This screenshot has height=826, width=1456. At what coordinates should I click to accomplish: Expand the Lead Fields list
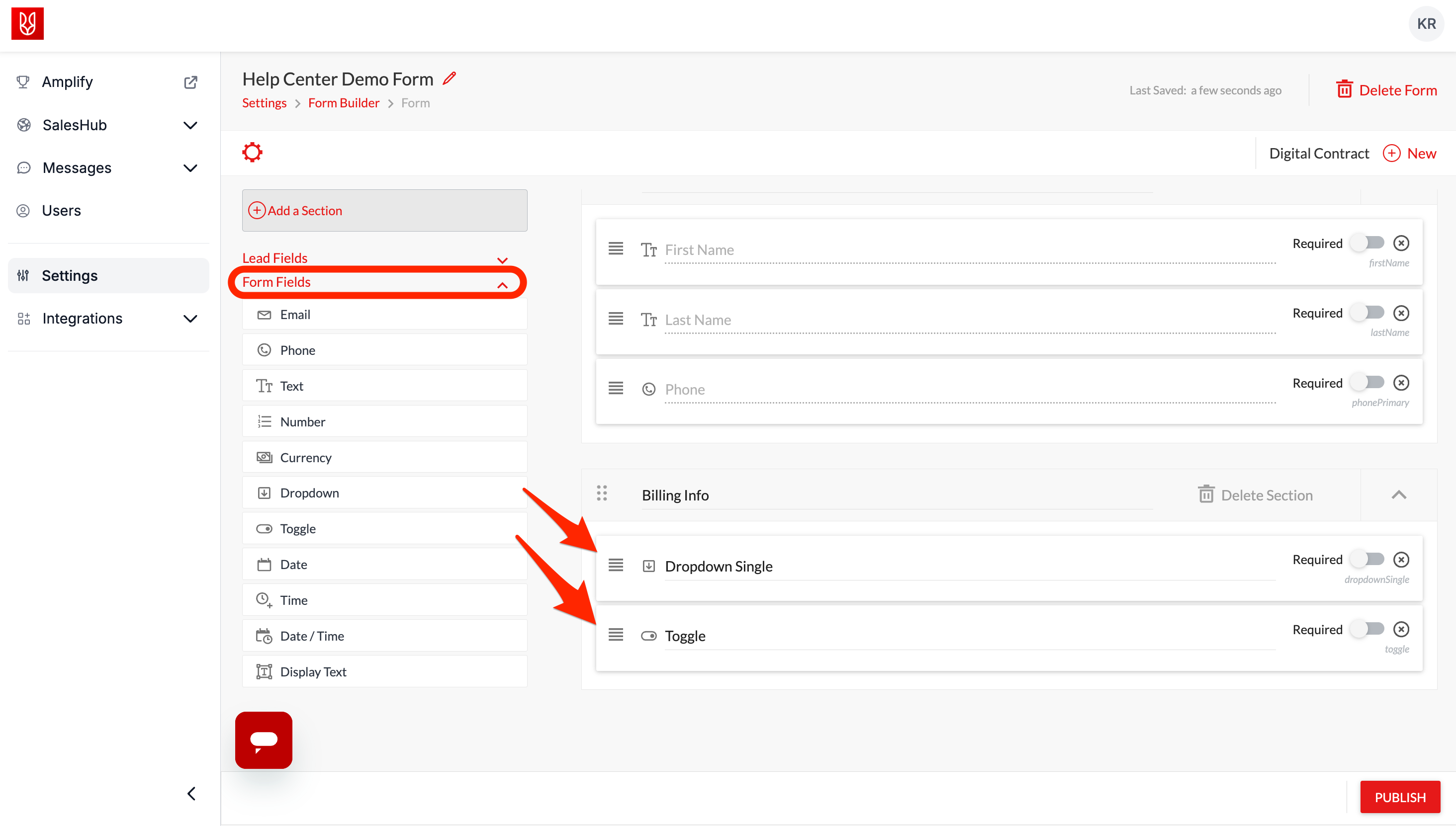pos(502,260)
